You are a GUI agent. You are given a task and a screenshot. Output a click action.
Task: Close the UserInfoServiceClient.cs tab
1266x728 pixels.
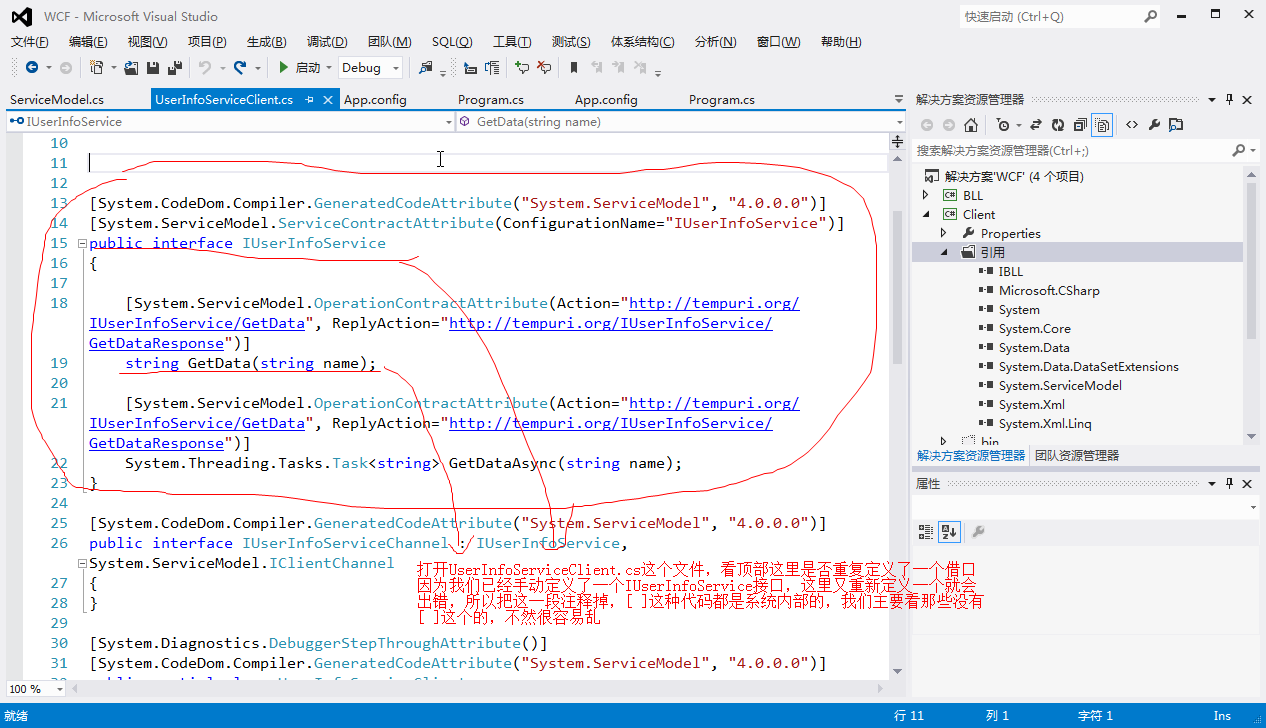[328, 100]
